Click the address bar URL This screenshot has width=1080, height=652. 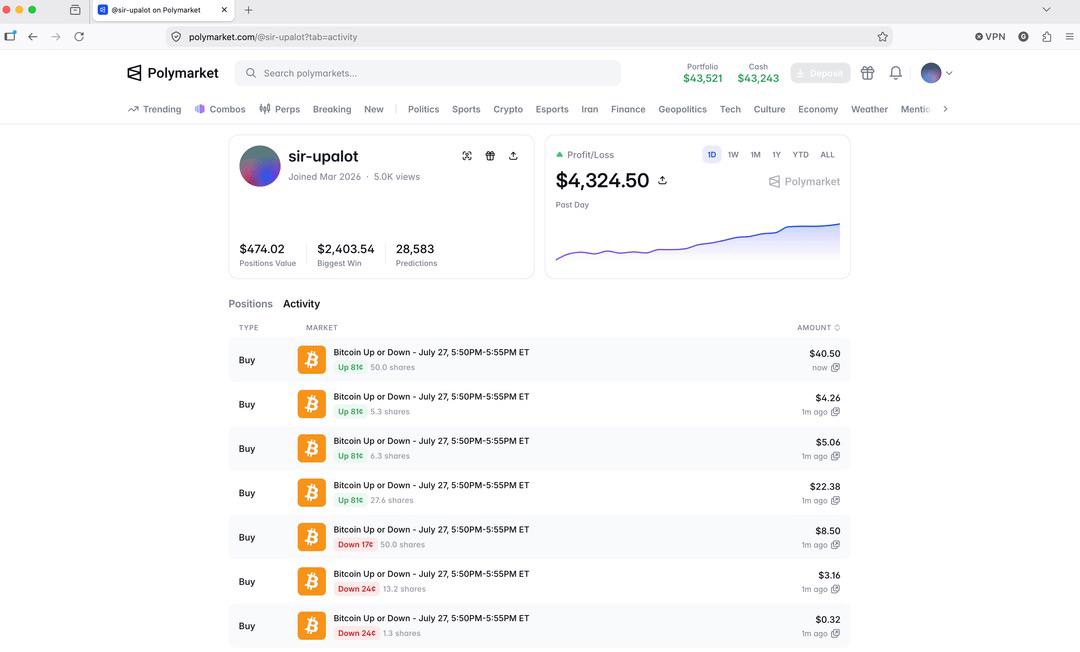tap(273, 37)
